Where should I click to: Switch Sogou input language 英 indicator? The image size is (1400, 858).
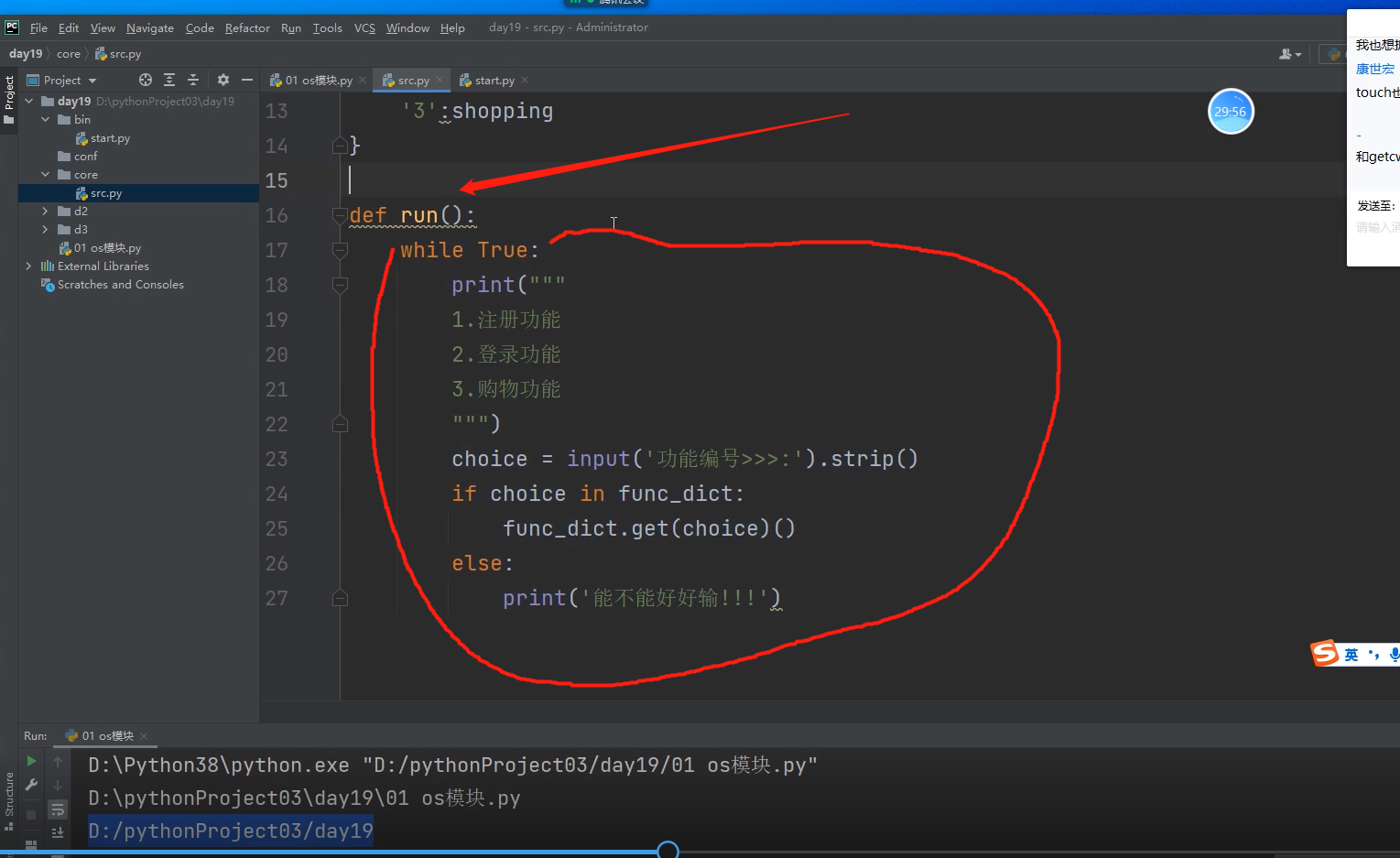1351,654
